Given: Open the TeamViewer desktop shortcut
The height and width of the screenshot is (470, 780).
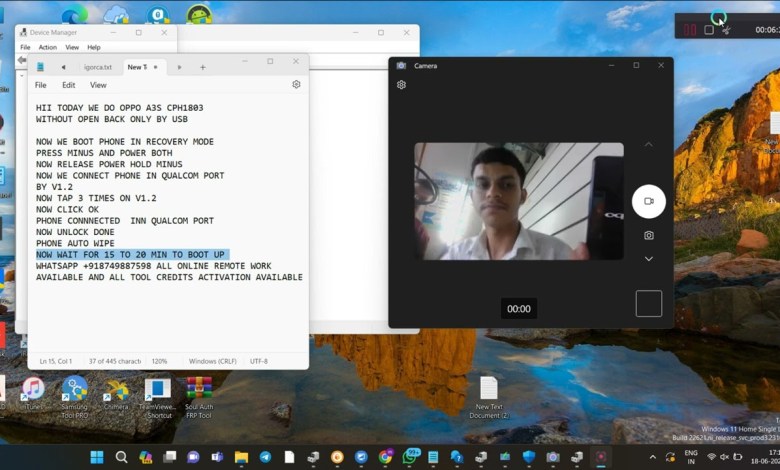Looking at the screenshot, I should pyautogui.click(x=158, y=392).
